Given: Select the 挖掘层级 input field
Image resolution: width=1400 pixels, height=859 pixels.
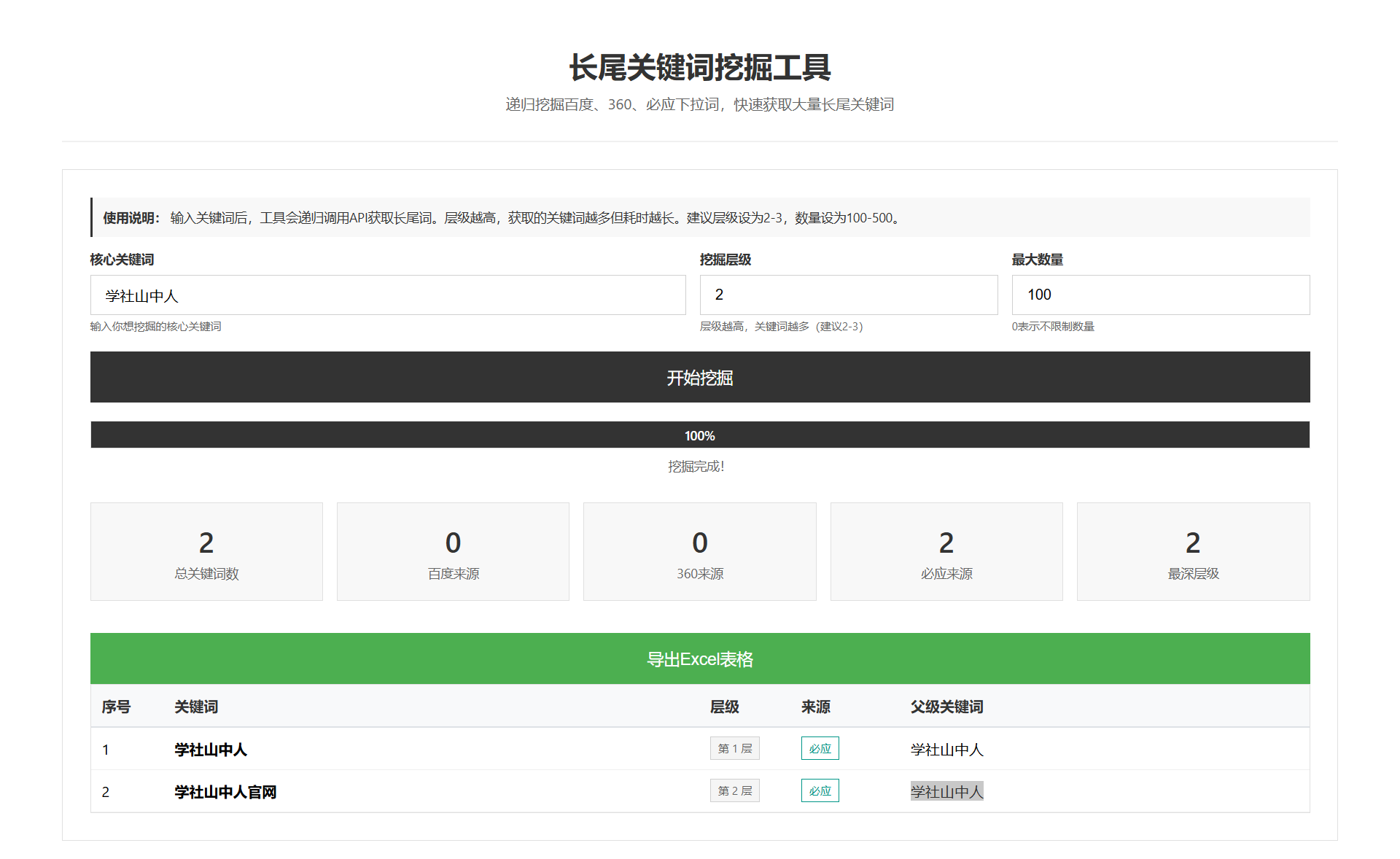Looking at the screenshot, I should pos(848,295).
